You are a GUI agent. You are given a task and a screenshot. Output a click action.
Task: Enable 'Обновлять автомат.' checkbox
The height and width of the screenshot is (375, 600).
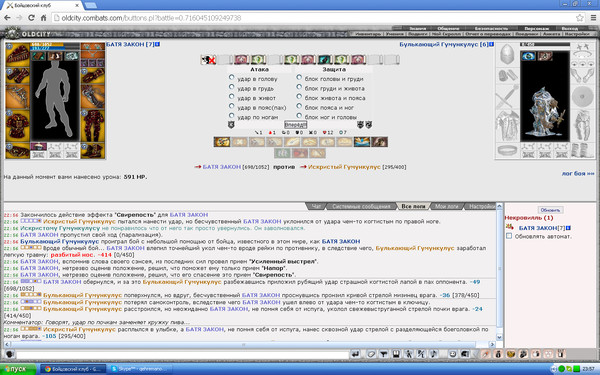pos(509,236)
